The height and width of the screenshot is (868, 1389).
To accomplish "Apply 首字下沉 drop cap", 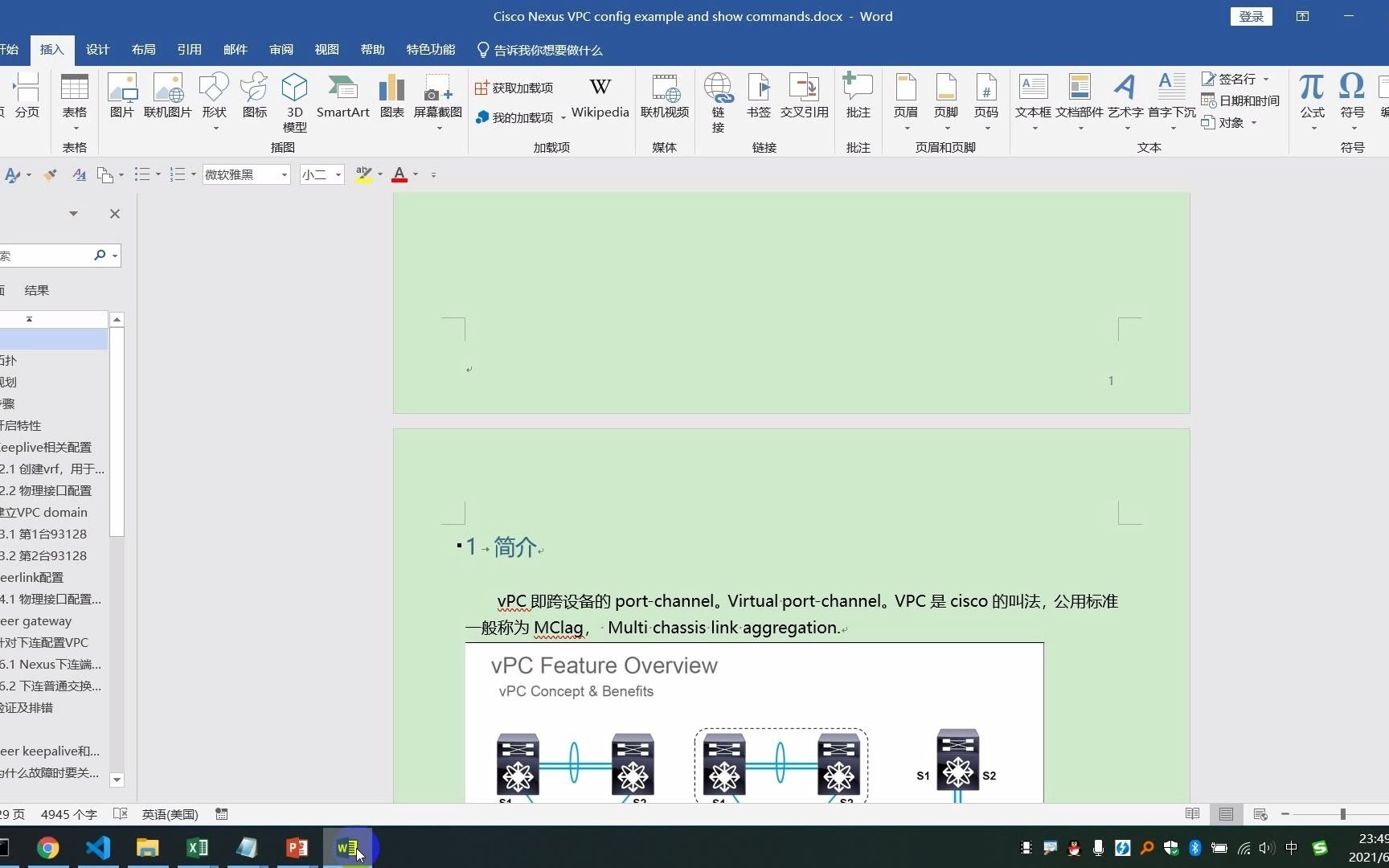I will [x=1172, y=102].
